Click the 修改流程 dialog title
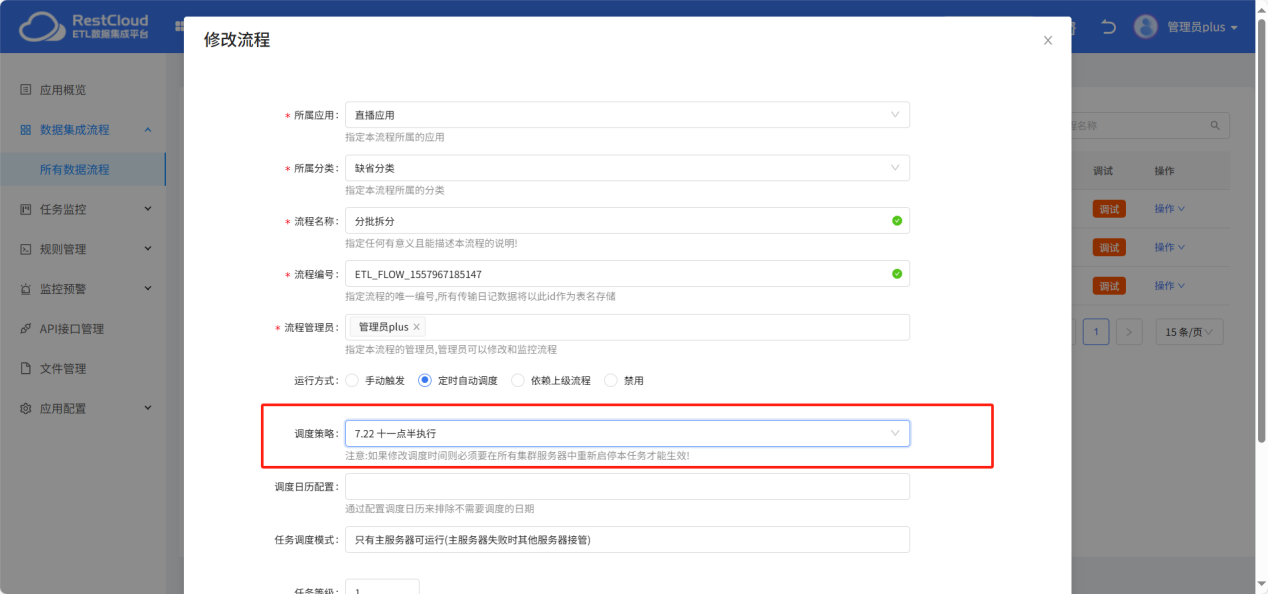1268x594 pixels. coord(237,41)
